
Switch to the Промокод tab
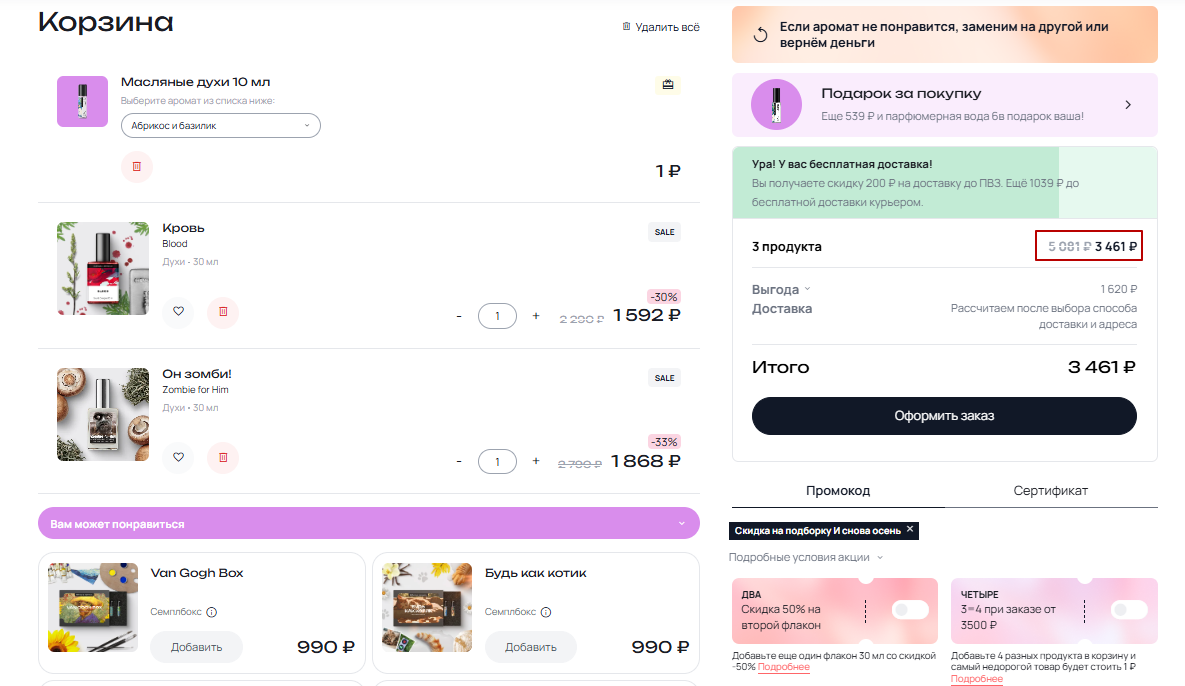coord(838,491)
